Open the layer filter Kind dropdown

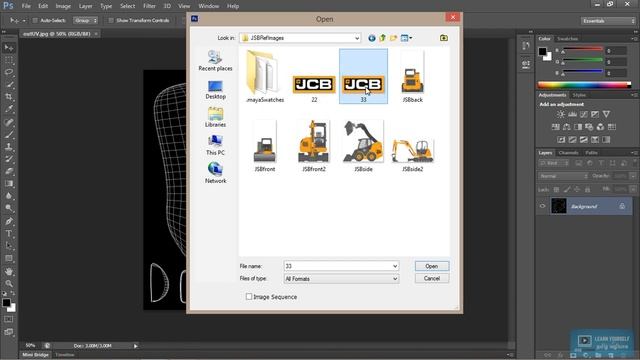[553, 163]
